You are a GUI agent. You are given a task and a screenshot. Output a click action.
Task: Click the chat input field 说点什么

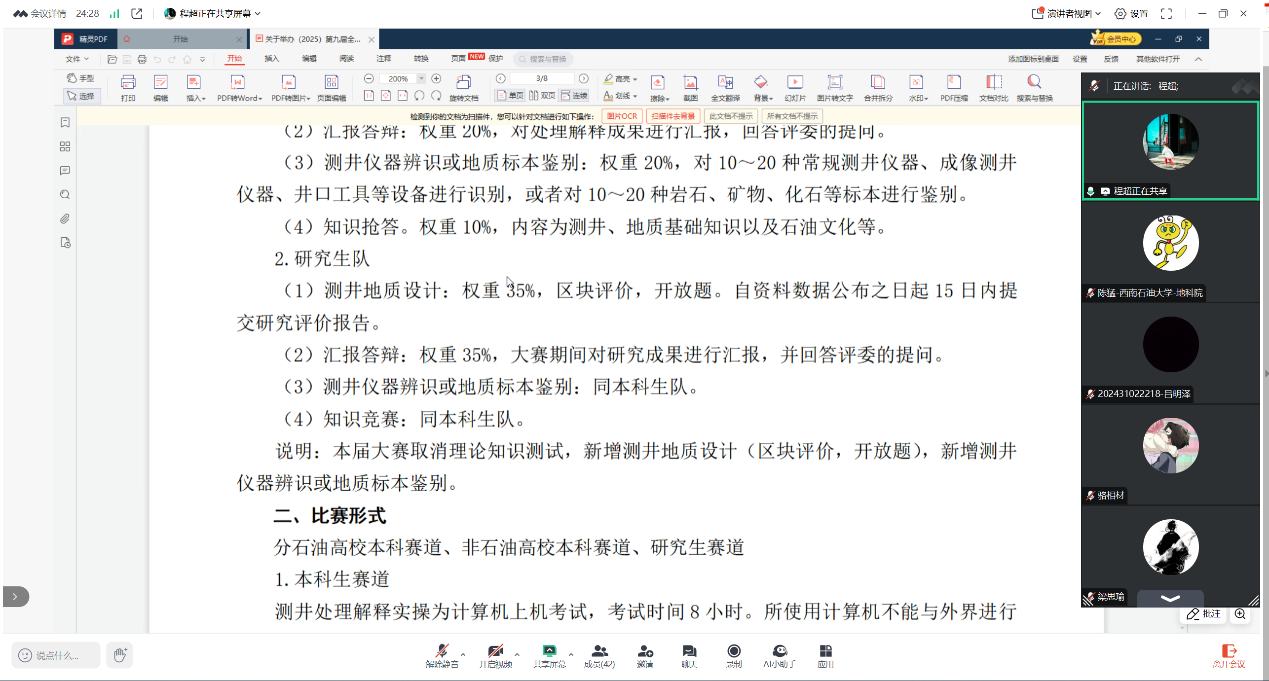click(56, 655)
